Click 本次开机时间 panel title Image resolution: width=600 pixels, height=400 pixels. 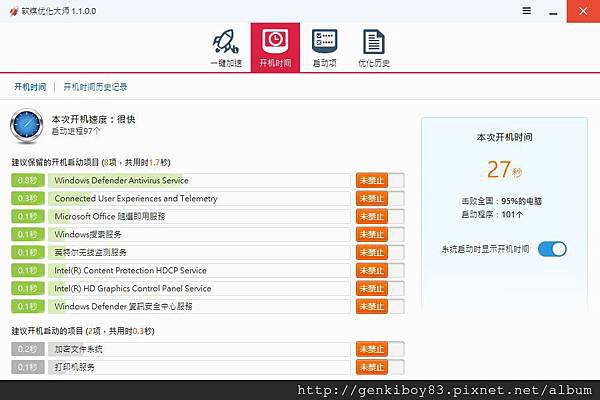pyautogui.click(x=504, y=137)
